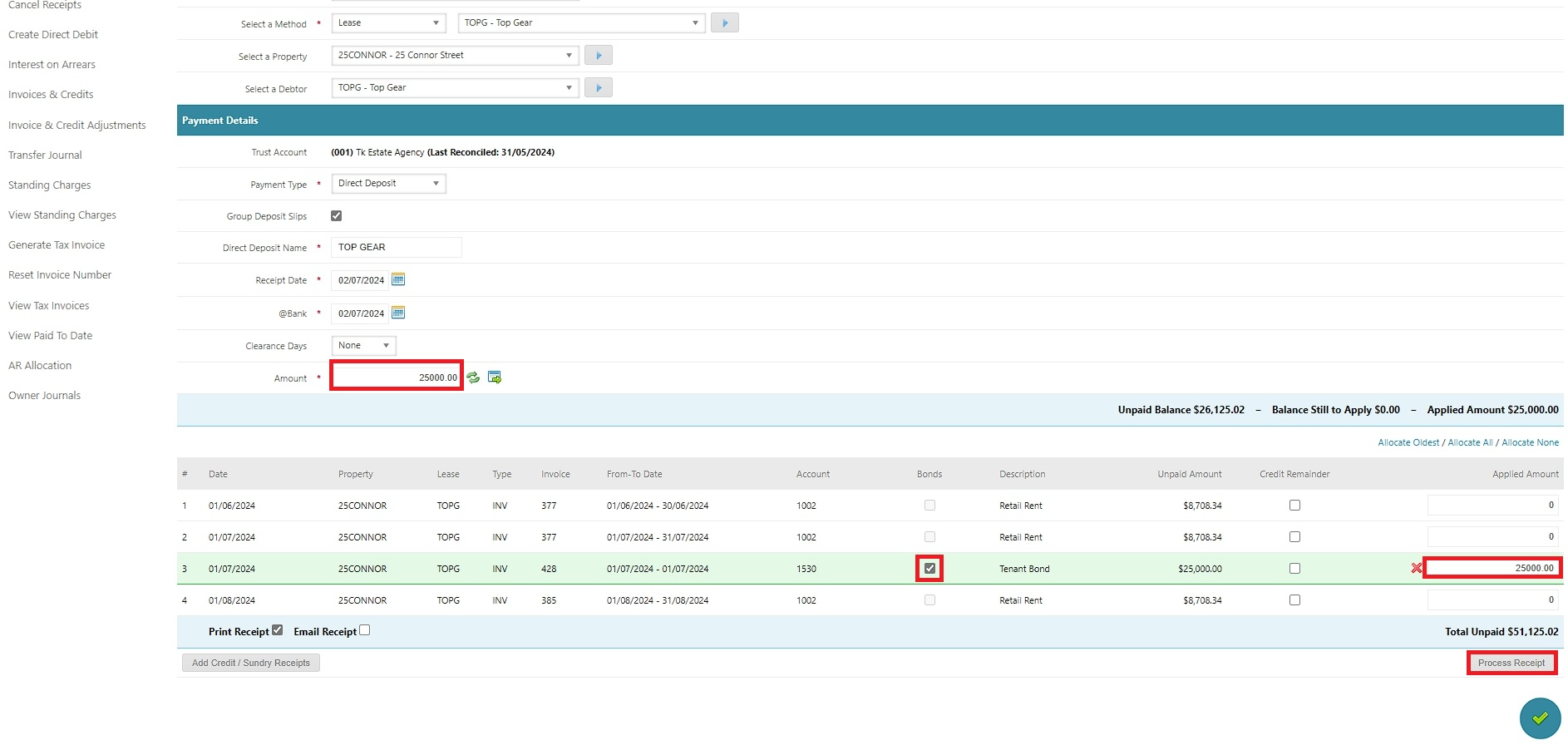Viewport: 1568px width, 750px height.
Task: Click Add Credit / Sundry Receipts button
Action: coord(251,663)
